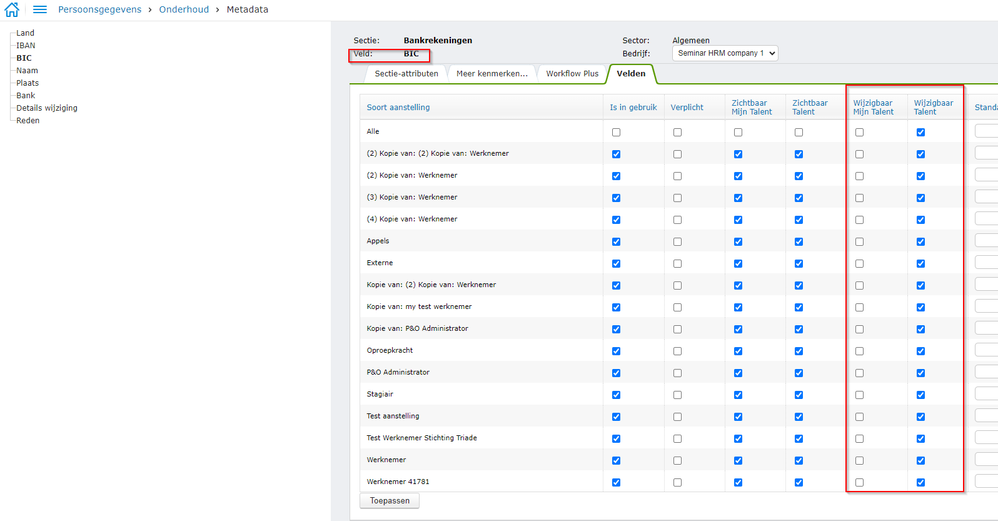This screenshot has width=998, height=521.
Task: Click the home icon
Action: 12,10
